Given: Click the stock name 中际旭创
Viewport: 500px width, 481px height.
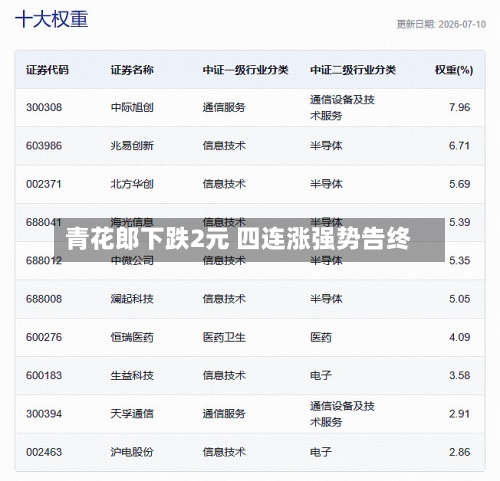Looking at the screenshot, I should pyautogui.click(x=132, y=107).
